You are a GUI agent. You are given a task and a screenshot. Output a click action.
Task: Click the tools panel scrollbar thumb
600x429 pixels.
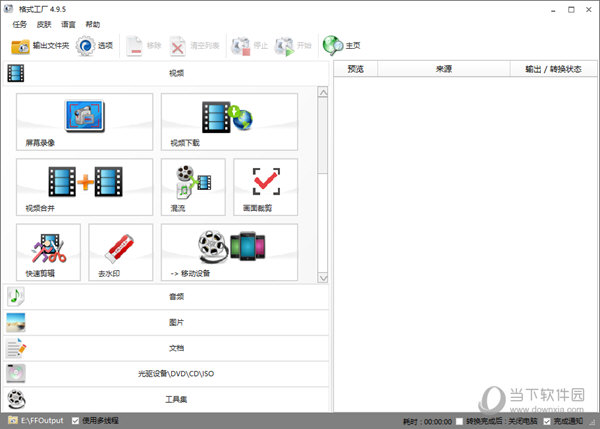(x=323, y=135)
